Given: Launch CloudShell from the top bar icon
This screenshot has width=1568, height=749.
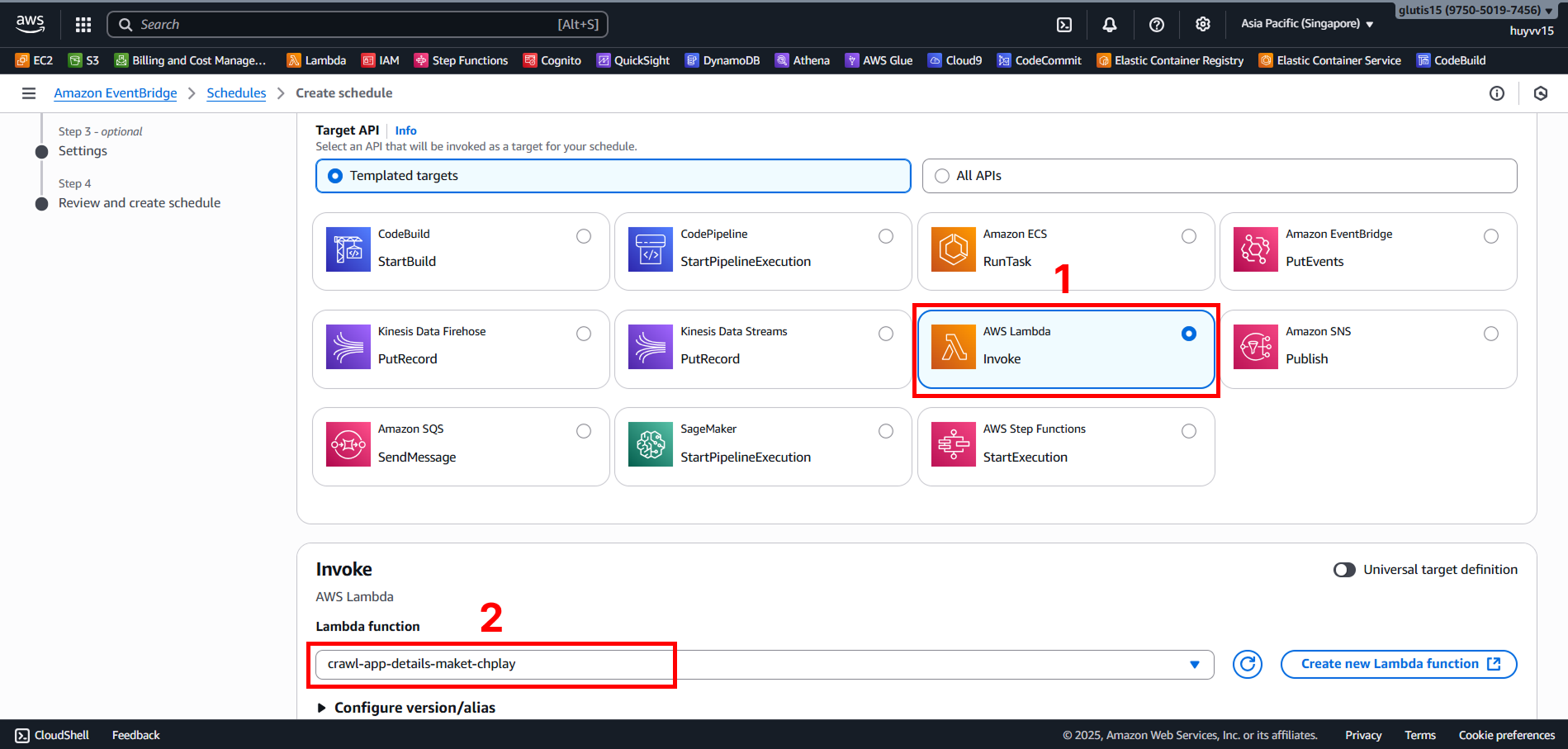Looking at the screenshot, I should point(1064,25).
